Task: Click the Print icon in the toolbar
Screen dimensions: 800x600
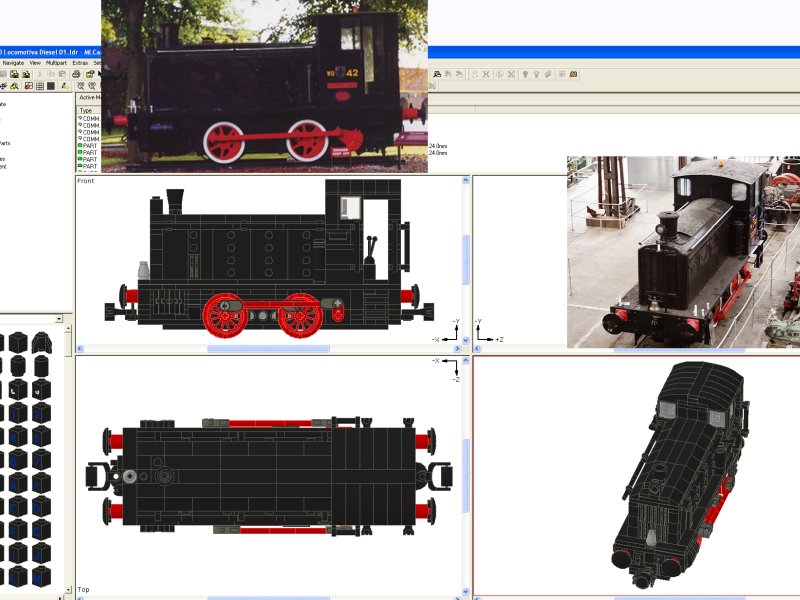Action: (76, 74)
